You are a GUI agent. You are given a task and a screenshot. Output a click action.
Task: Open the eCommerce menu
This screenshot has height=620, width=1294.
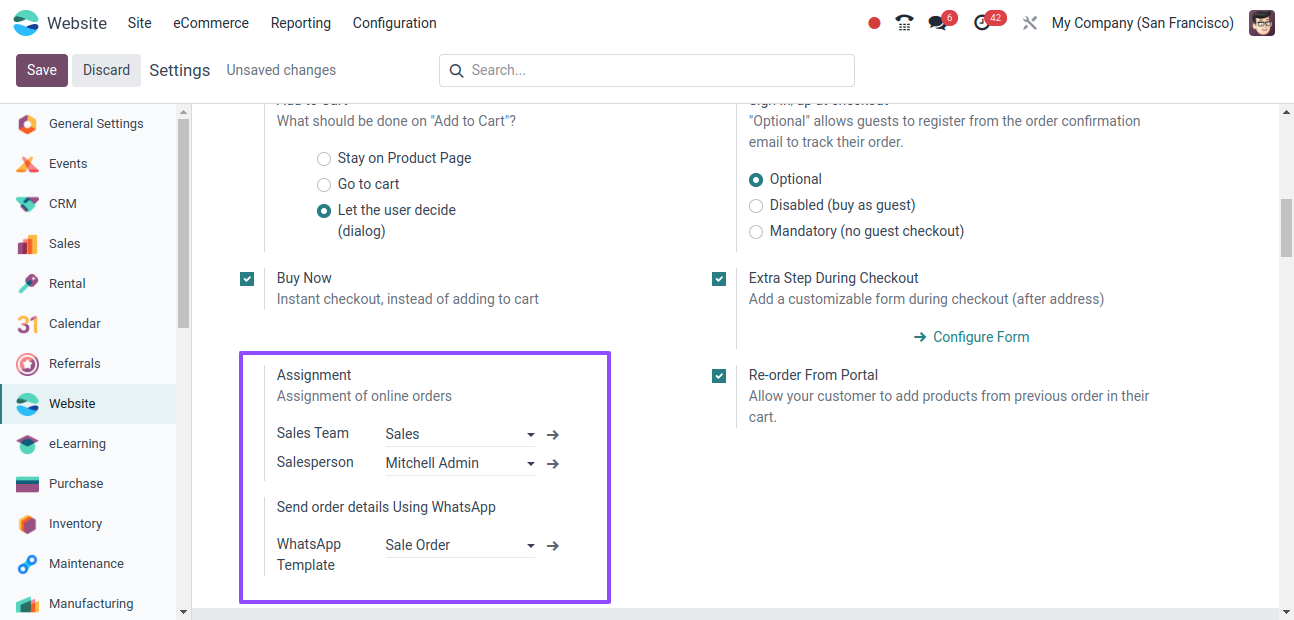pos(211,23)
